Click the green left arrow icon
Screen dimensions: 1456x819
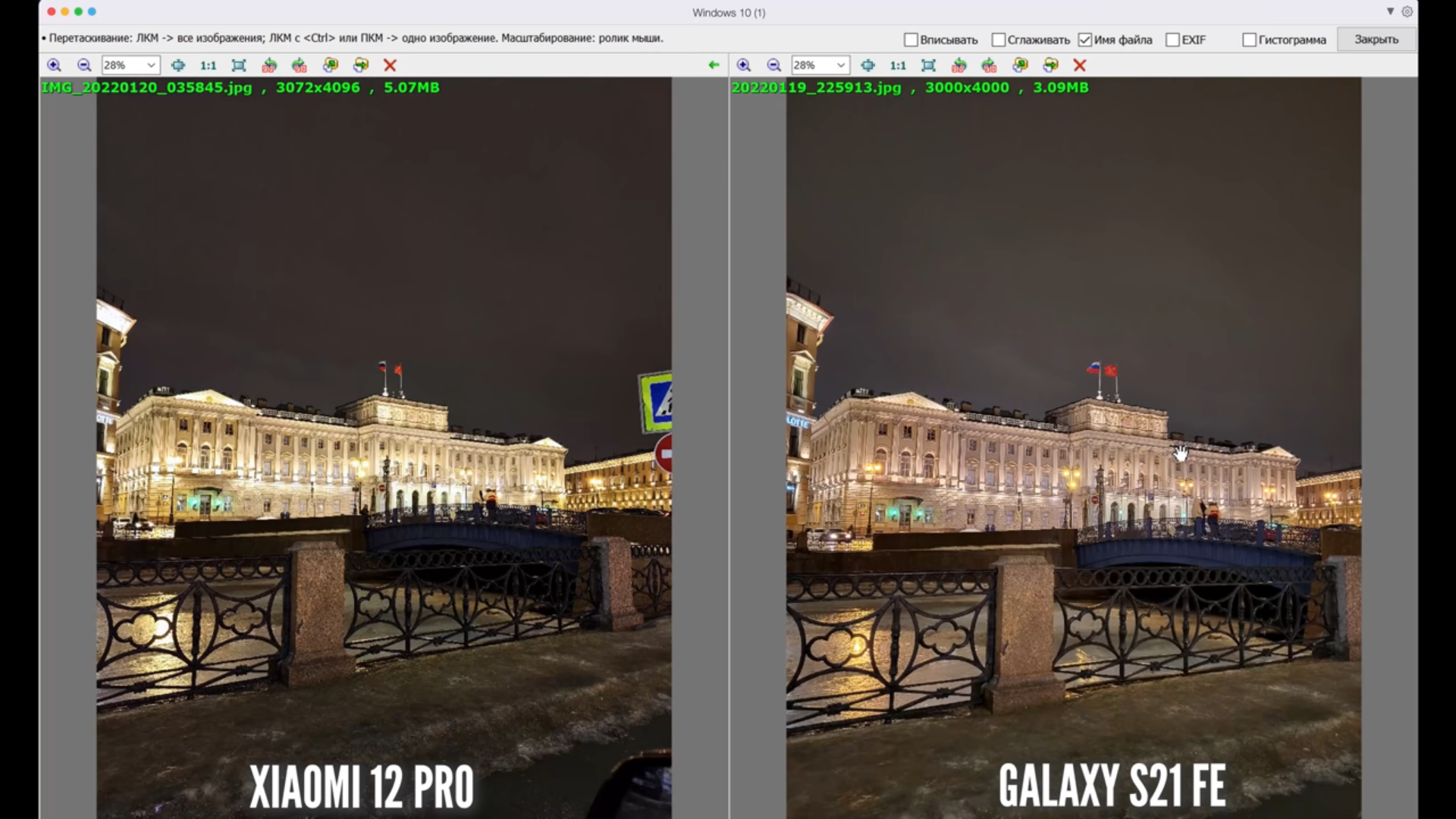tap(714, 65)
